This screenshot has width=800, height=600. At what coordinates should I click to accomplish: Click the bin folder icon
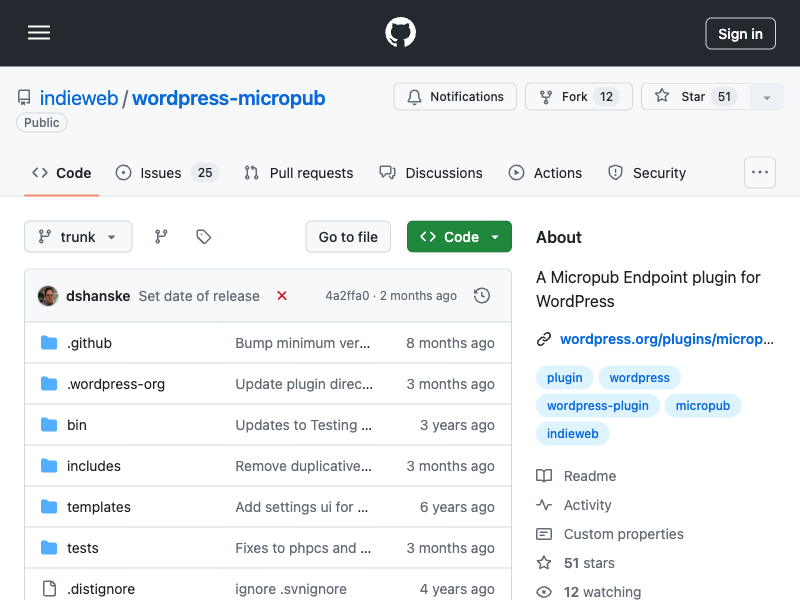point(49,424)
